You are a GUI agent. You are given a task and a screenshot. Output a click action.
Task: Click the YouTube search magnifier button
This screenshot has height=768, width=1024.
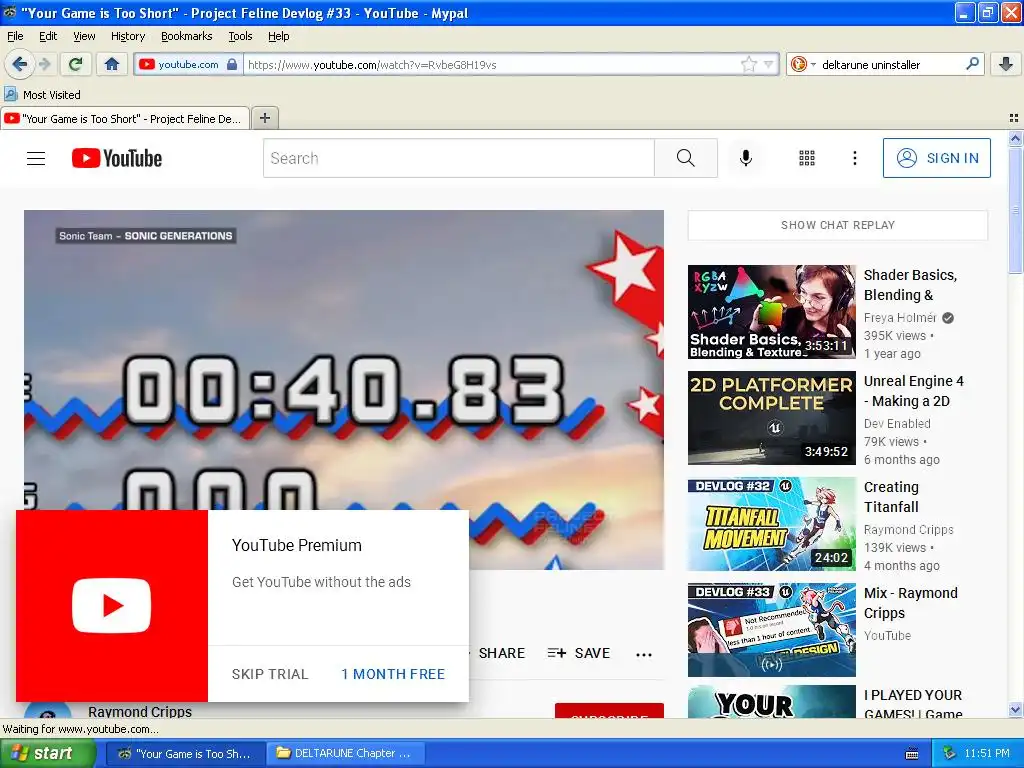pos(686,158)
